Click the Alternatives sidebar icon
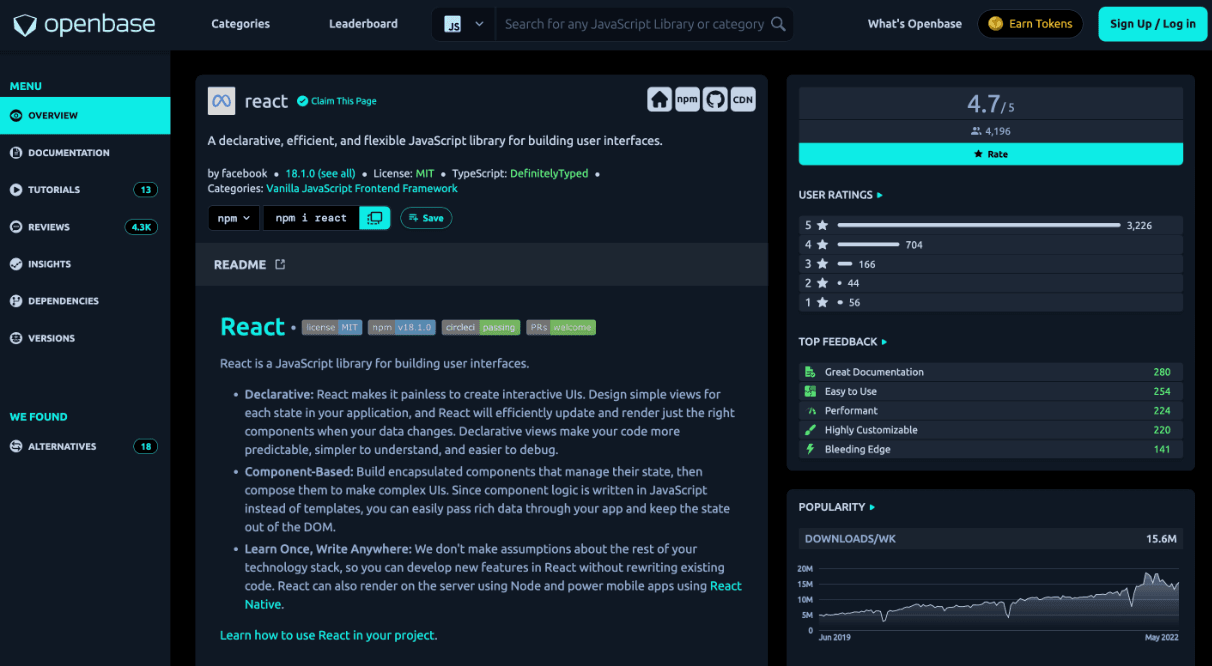Image resolution: width=1212 pixels, height=666 pixels. (16, 446)
